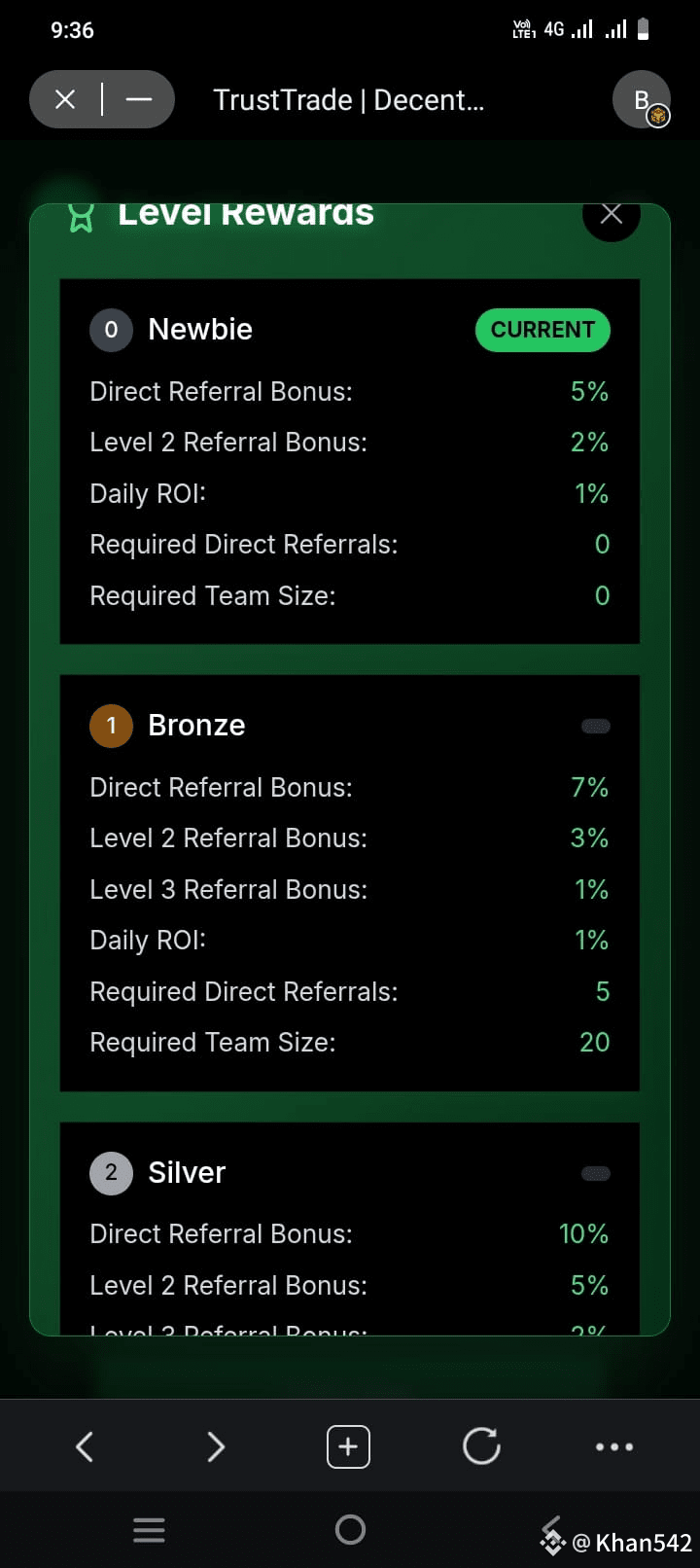Select the Newbie level 0 badge
The height and width of the screenshot is (1568, 700).
[x=111, y=330]
